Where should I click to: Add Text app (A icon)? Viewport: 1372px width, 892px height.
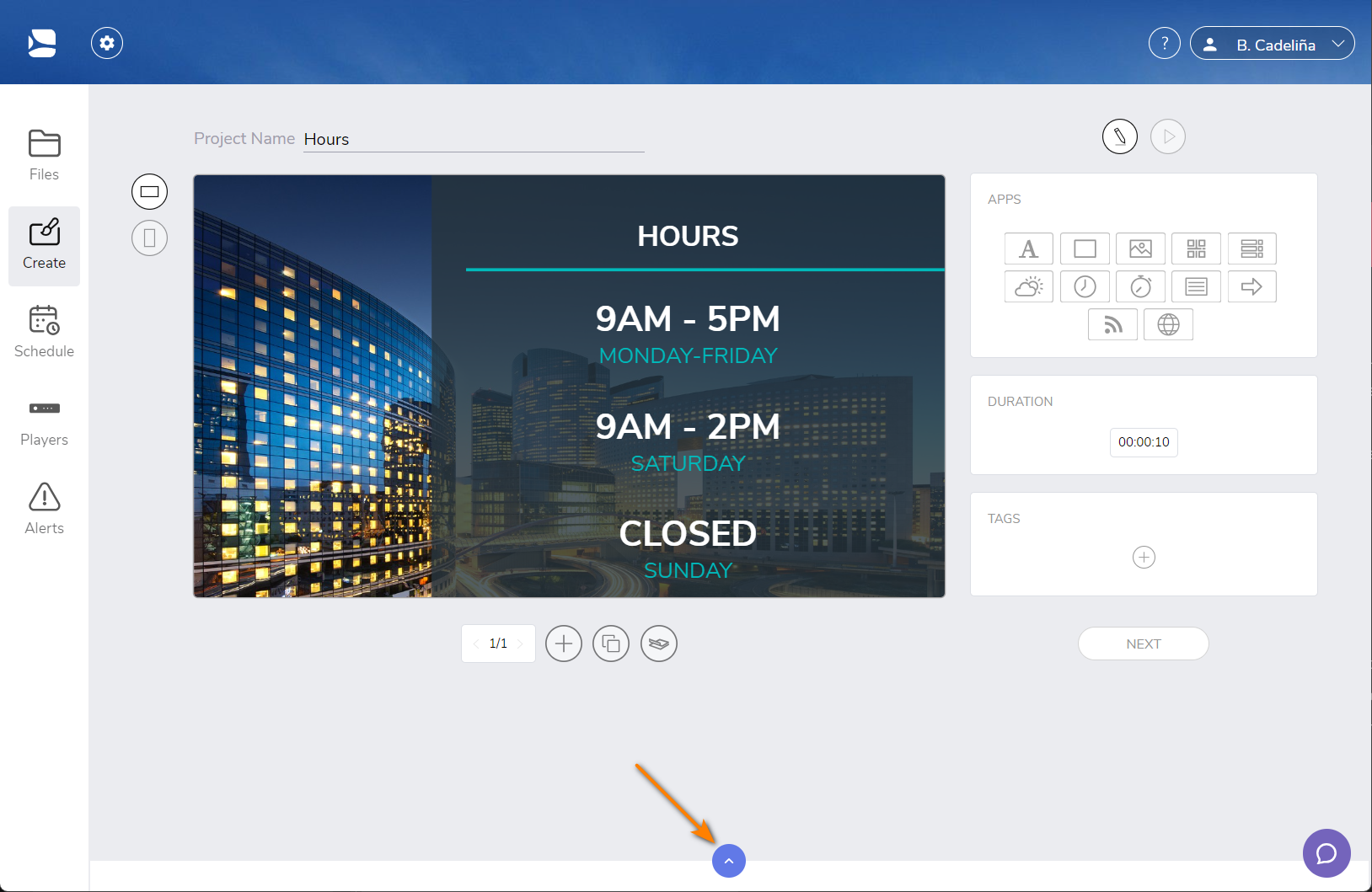[x=1029, y=248]
